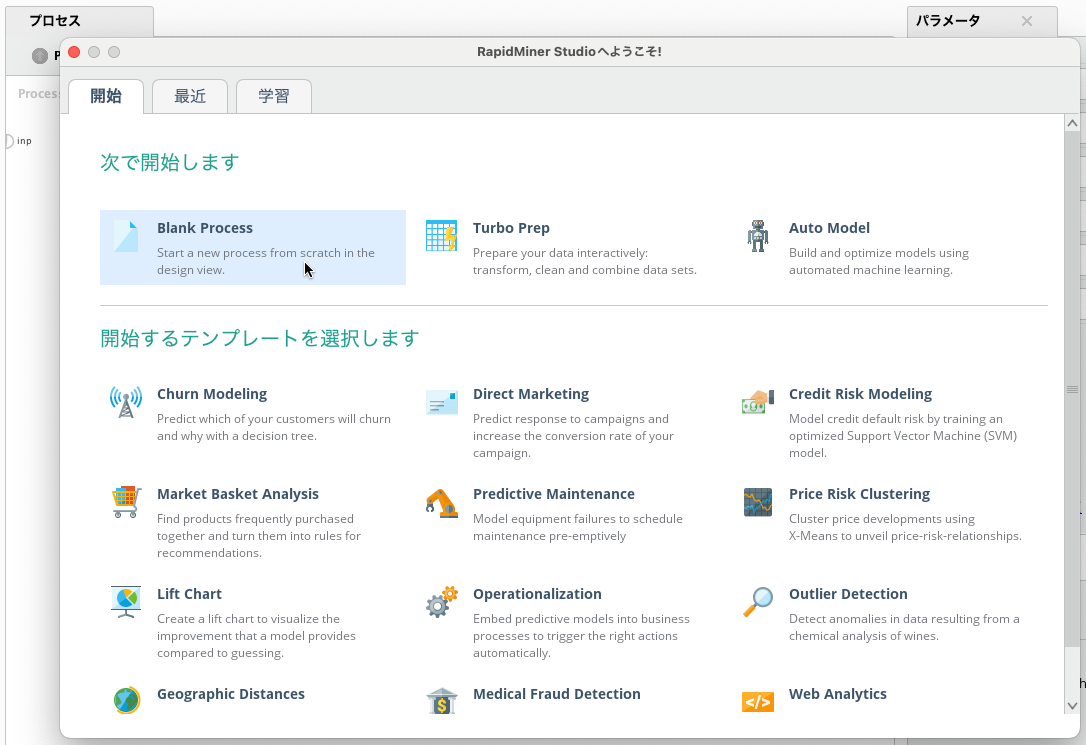Close the RapidMiner welcome dialog with red button
Screen dimensions: 1086x745
[x=74, y=52]
